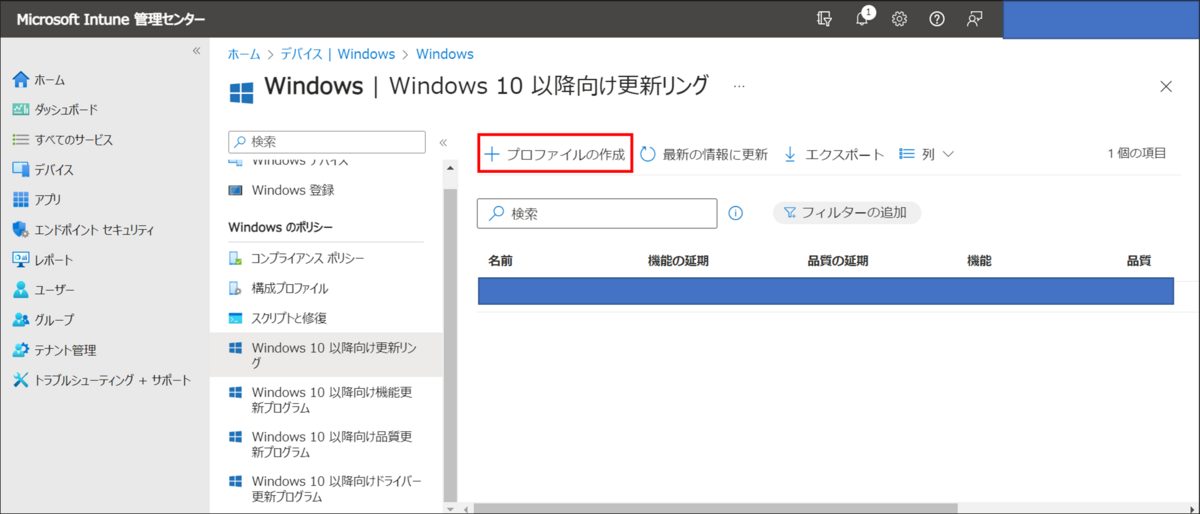Viewport: 1200px width, 514px height.
Task: Click the デバイス | Windows breadcrumb link
Action: coord(338,54)
